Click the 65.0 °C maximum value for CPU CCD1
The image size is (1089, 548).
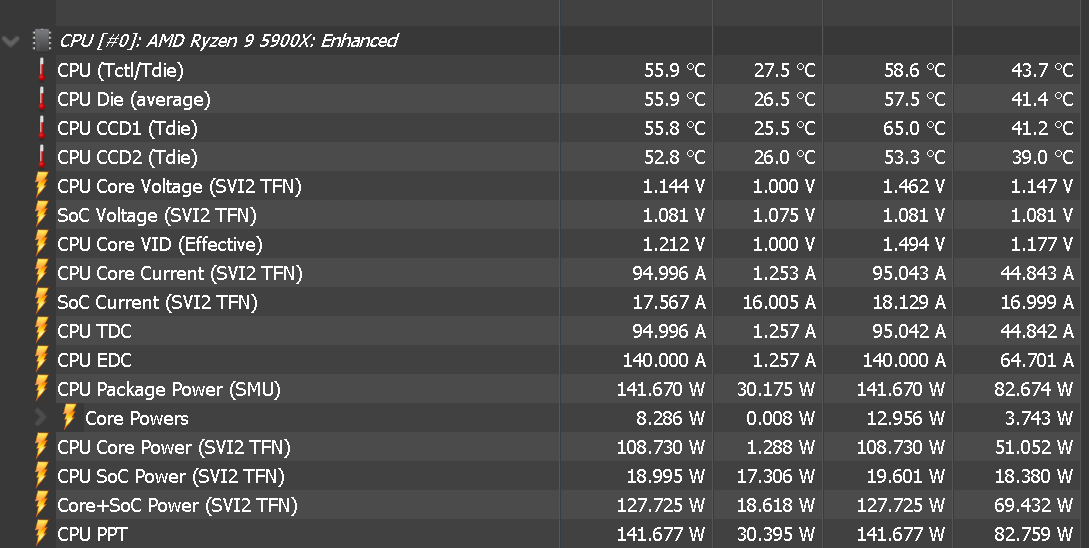(914, 128)
